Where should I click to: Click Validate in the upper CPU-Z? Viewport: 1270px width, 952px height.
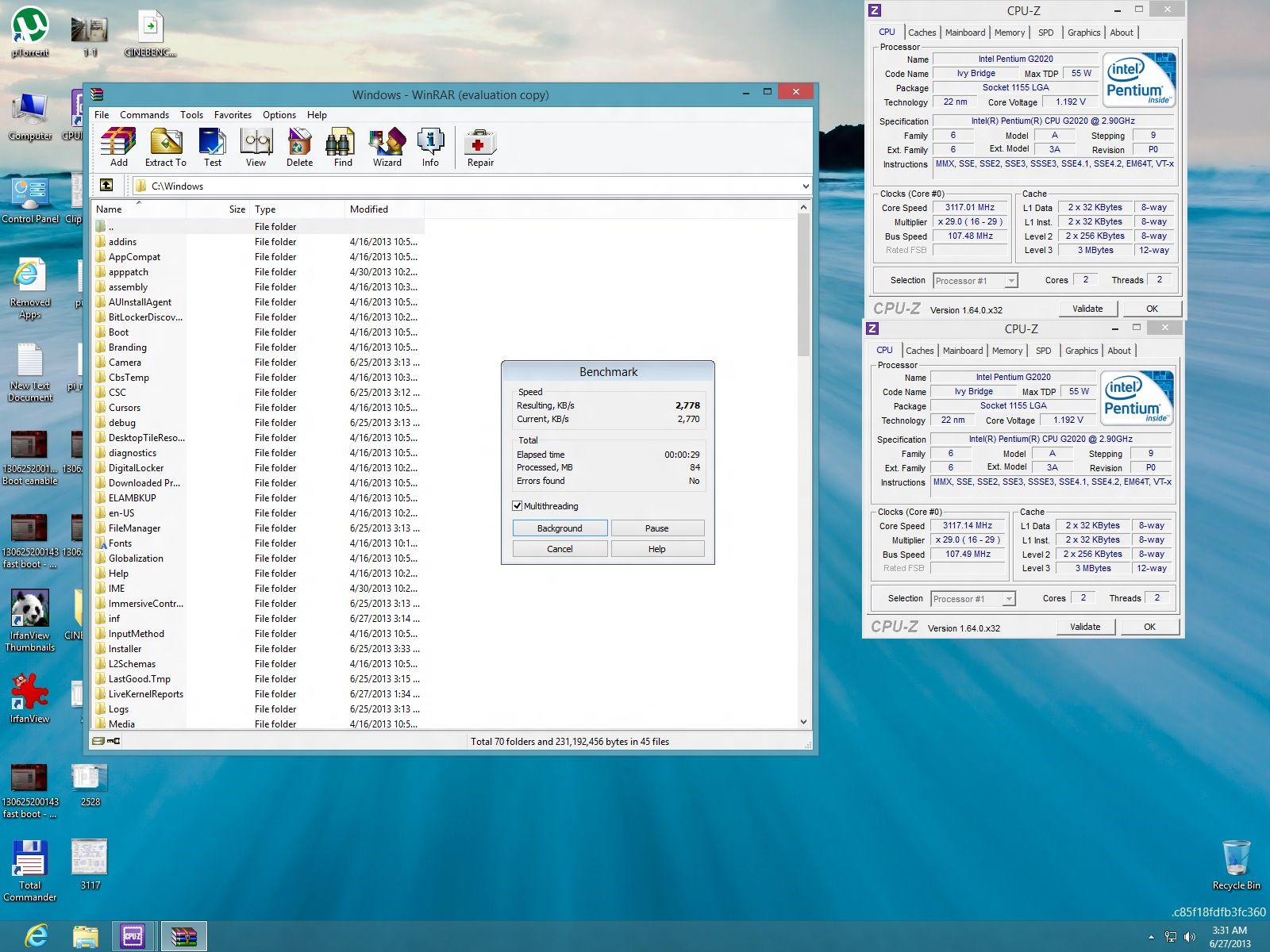click(1087, 309)
